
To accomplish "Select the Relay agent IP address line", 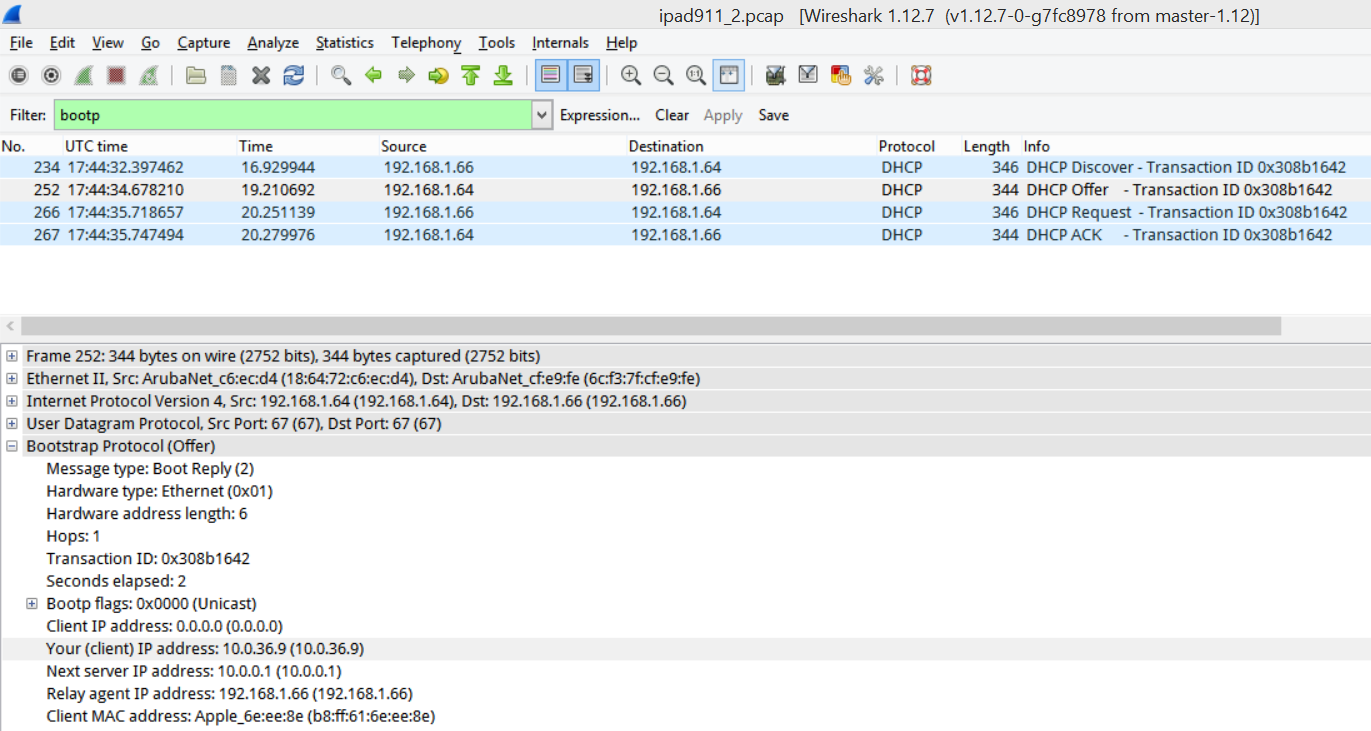I will [x=229, y=694].
